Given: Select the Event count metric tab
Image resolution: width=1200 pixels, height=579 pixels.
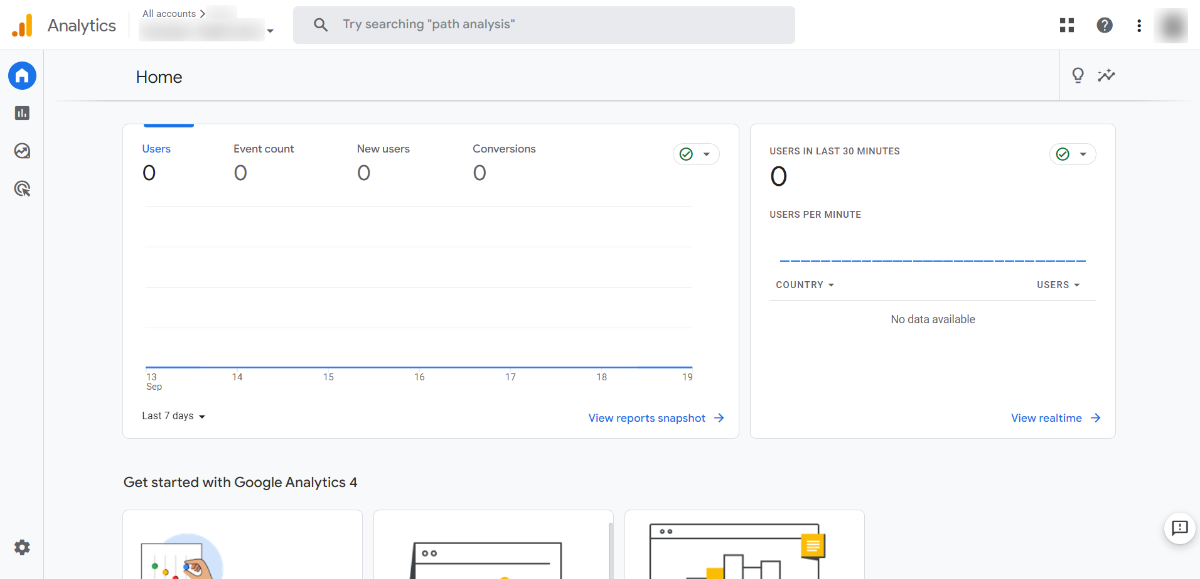Looking at the screenshot, I should click(264, 161).
